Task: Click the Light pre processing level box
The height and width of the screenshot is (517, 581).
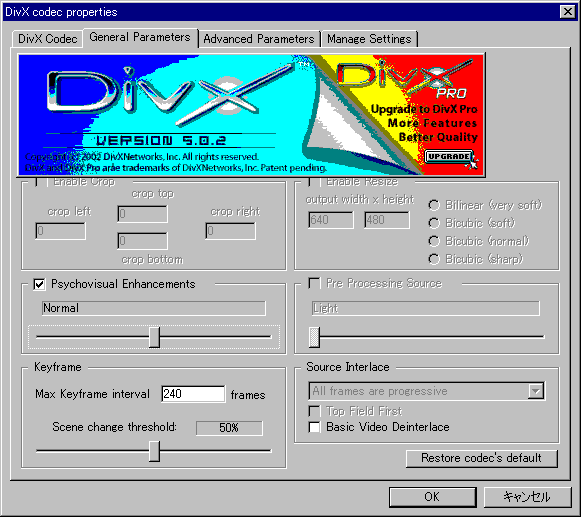Action: tap(425, 308)
